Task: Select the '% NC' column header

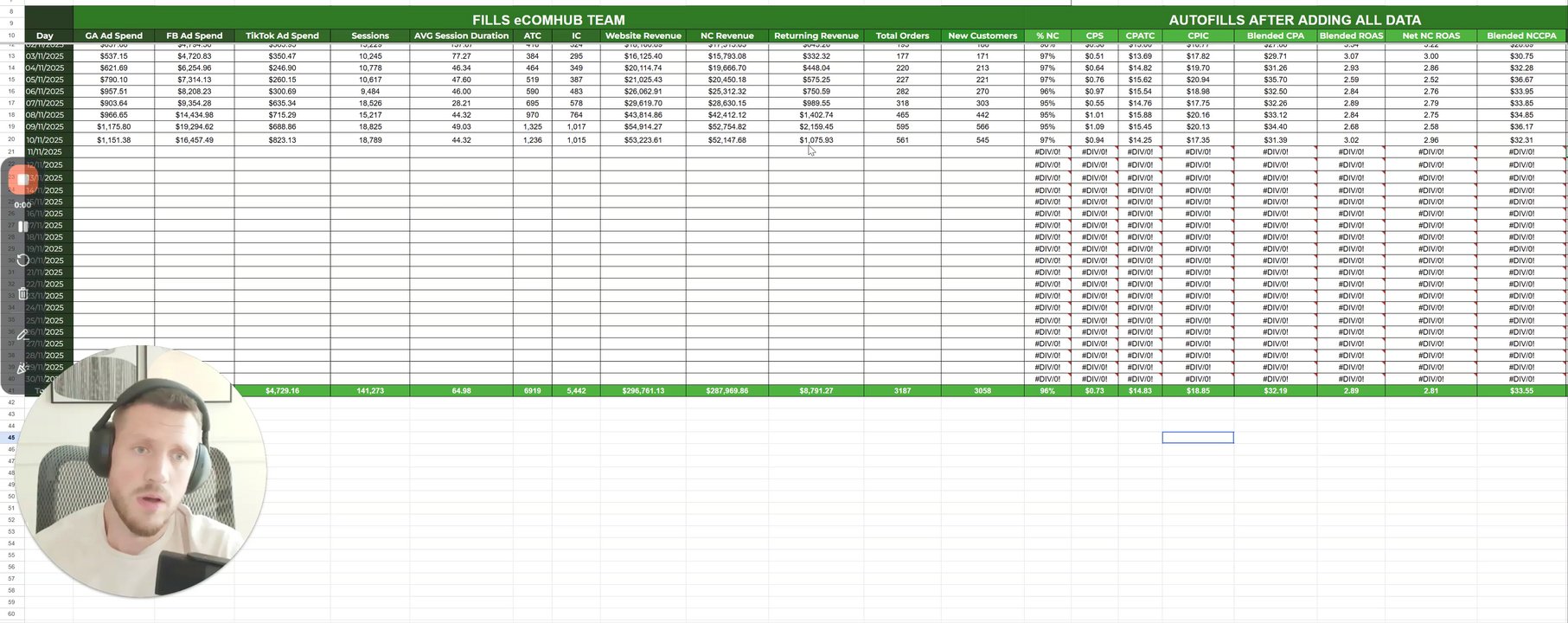Action: pos(1047,35)
